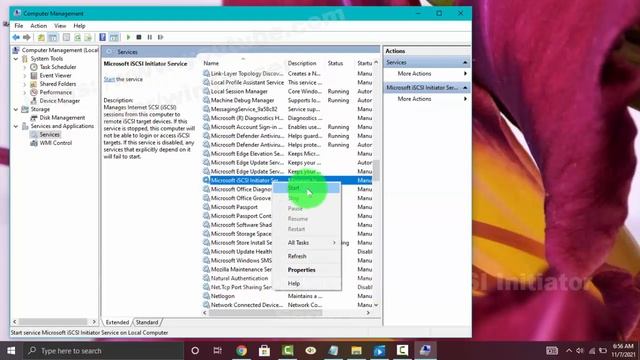Click the Windows Start button

click(x=11, y=351)
